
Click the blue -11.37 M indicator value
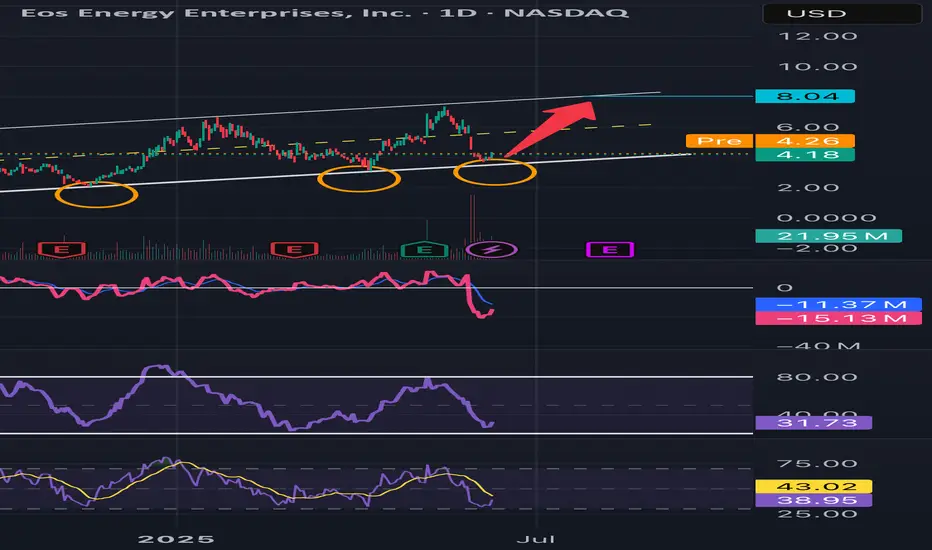coord(838,304)
